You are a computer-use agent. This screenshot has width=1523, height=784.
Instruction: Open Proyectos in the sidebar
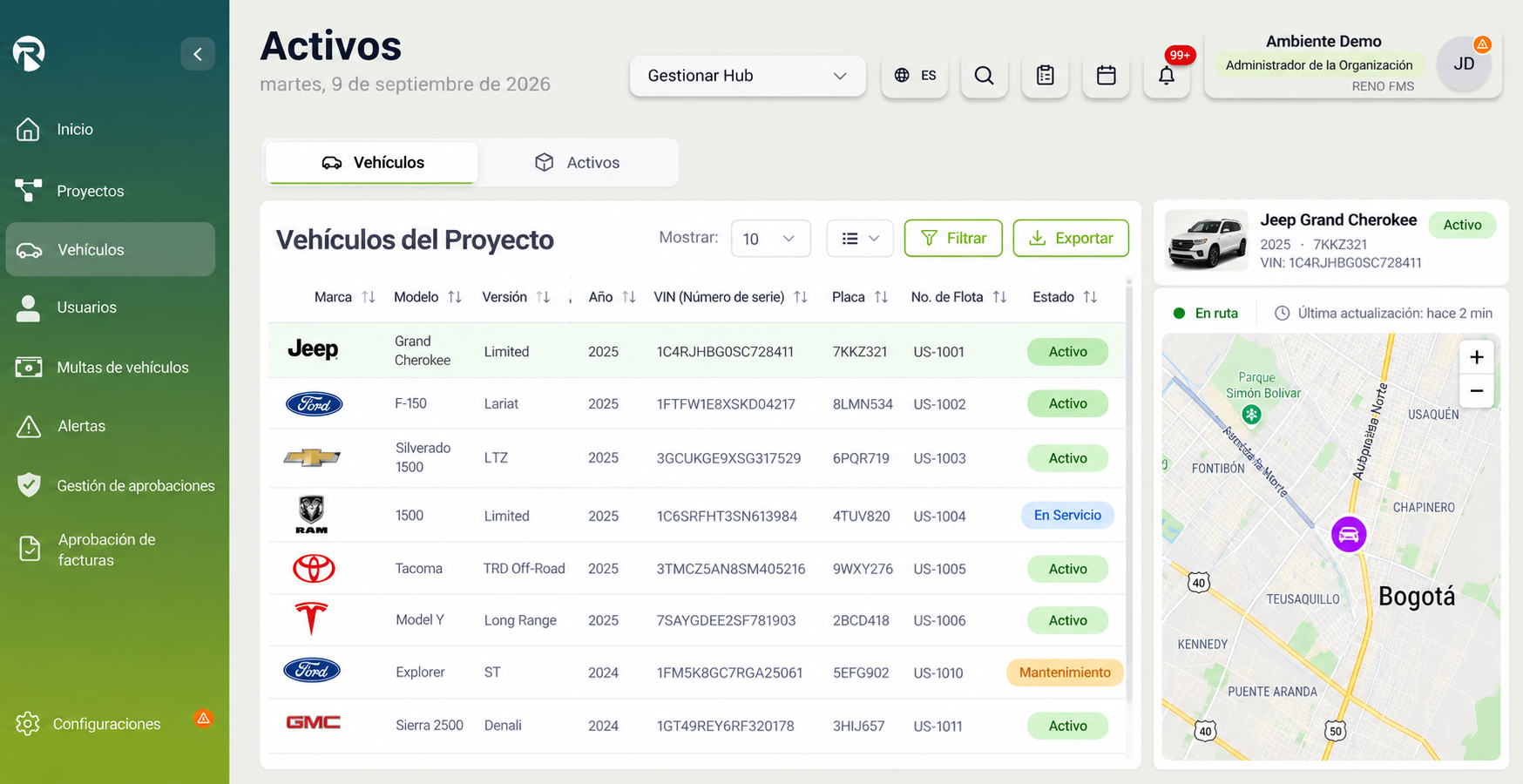[x=111, y=191]
